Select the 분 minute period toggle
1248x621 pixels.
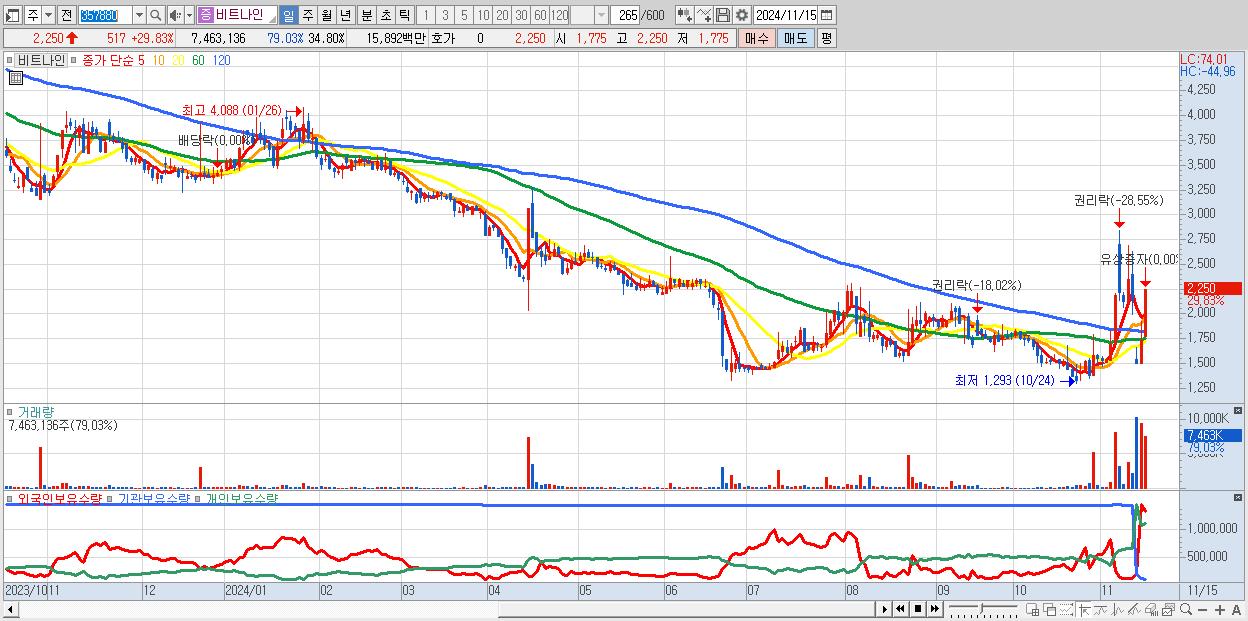pyautogui.click(x=367, y=15)
